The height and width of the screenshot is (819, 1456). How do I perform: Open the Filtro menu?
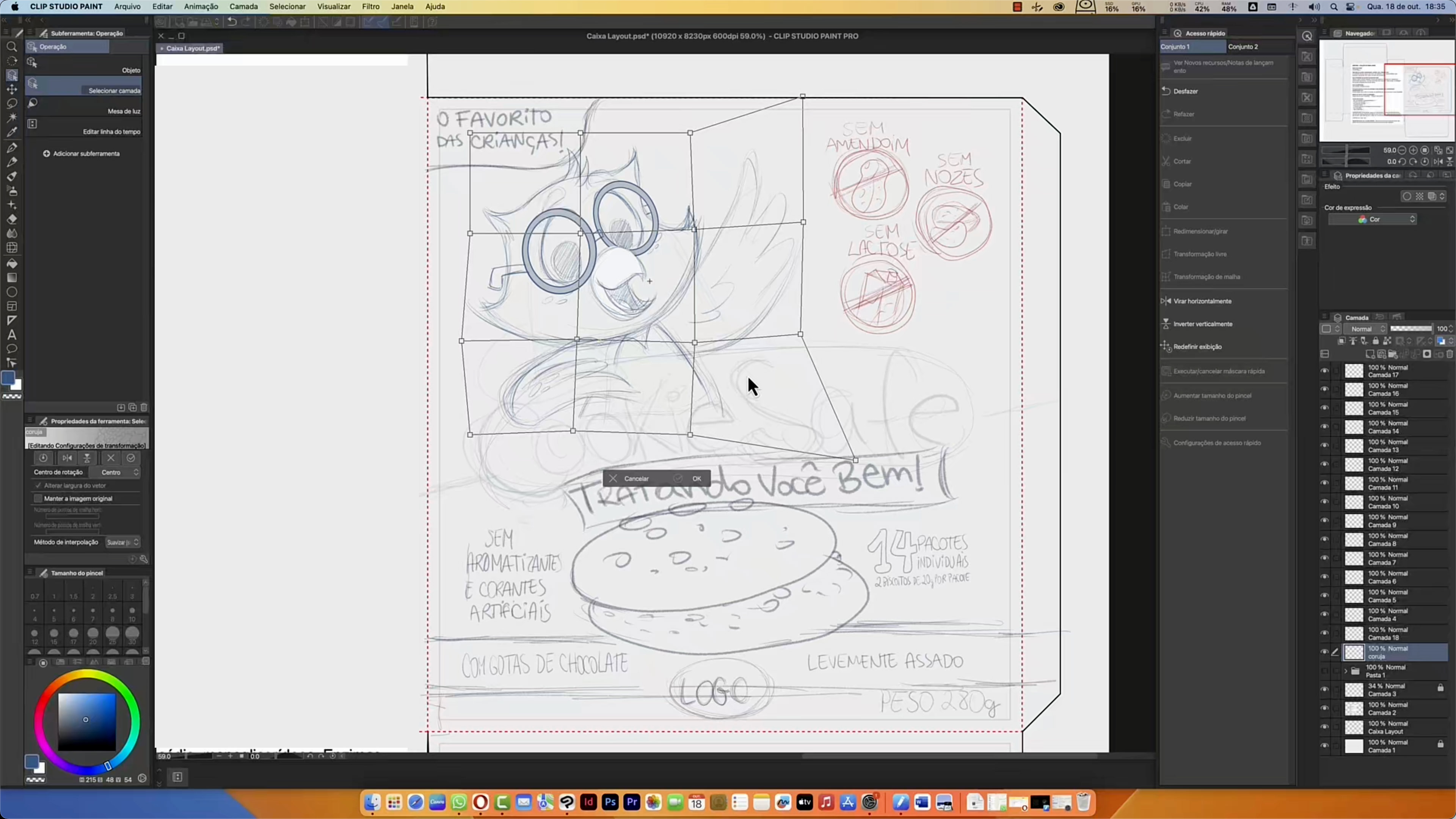370,7
